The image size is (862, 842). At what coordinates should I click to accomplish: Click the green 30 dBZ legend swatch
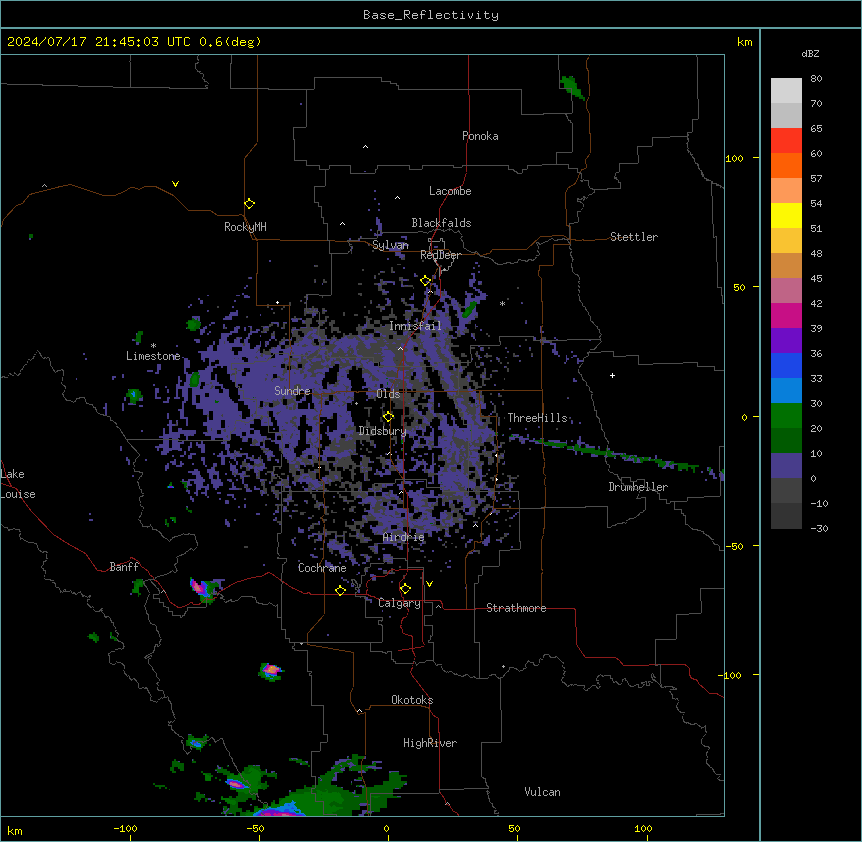[x=786, y=416]
